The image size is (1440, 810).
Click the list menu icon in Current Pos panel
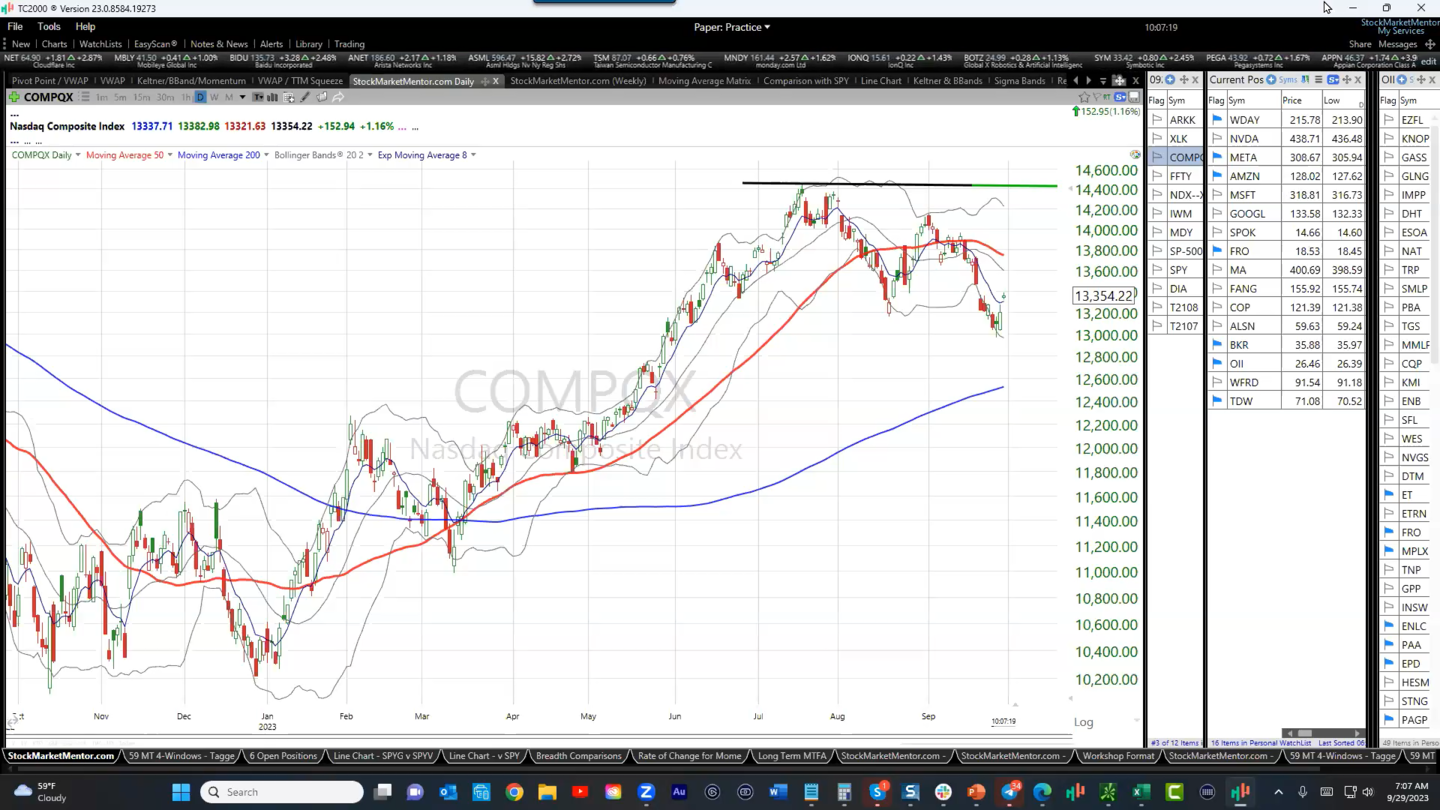1318,80
